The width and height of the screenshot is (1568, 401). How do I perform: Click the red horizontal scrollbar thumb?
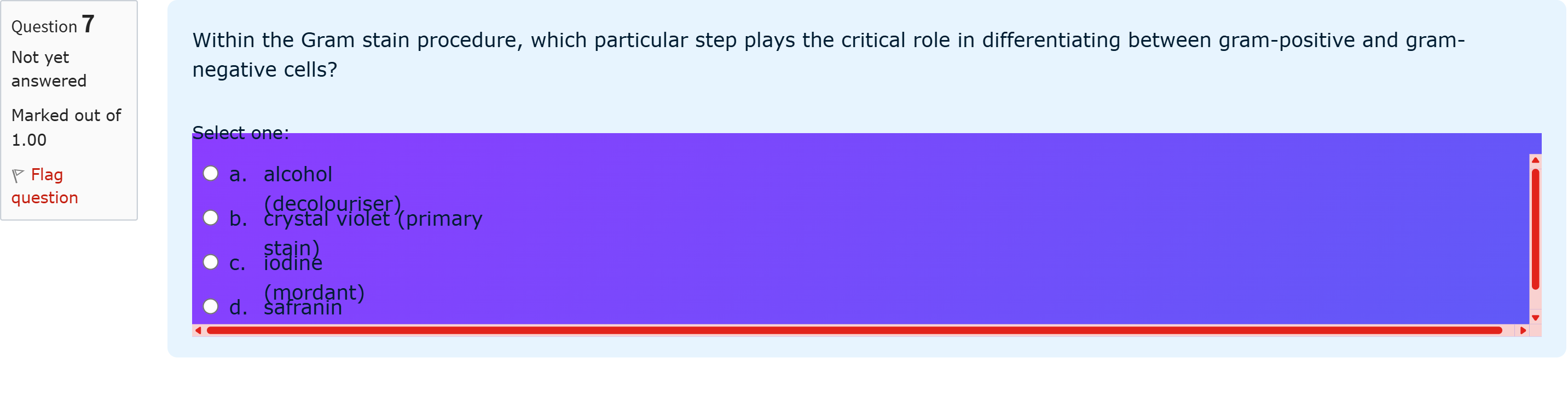pos(855,330)
